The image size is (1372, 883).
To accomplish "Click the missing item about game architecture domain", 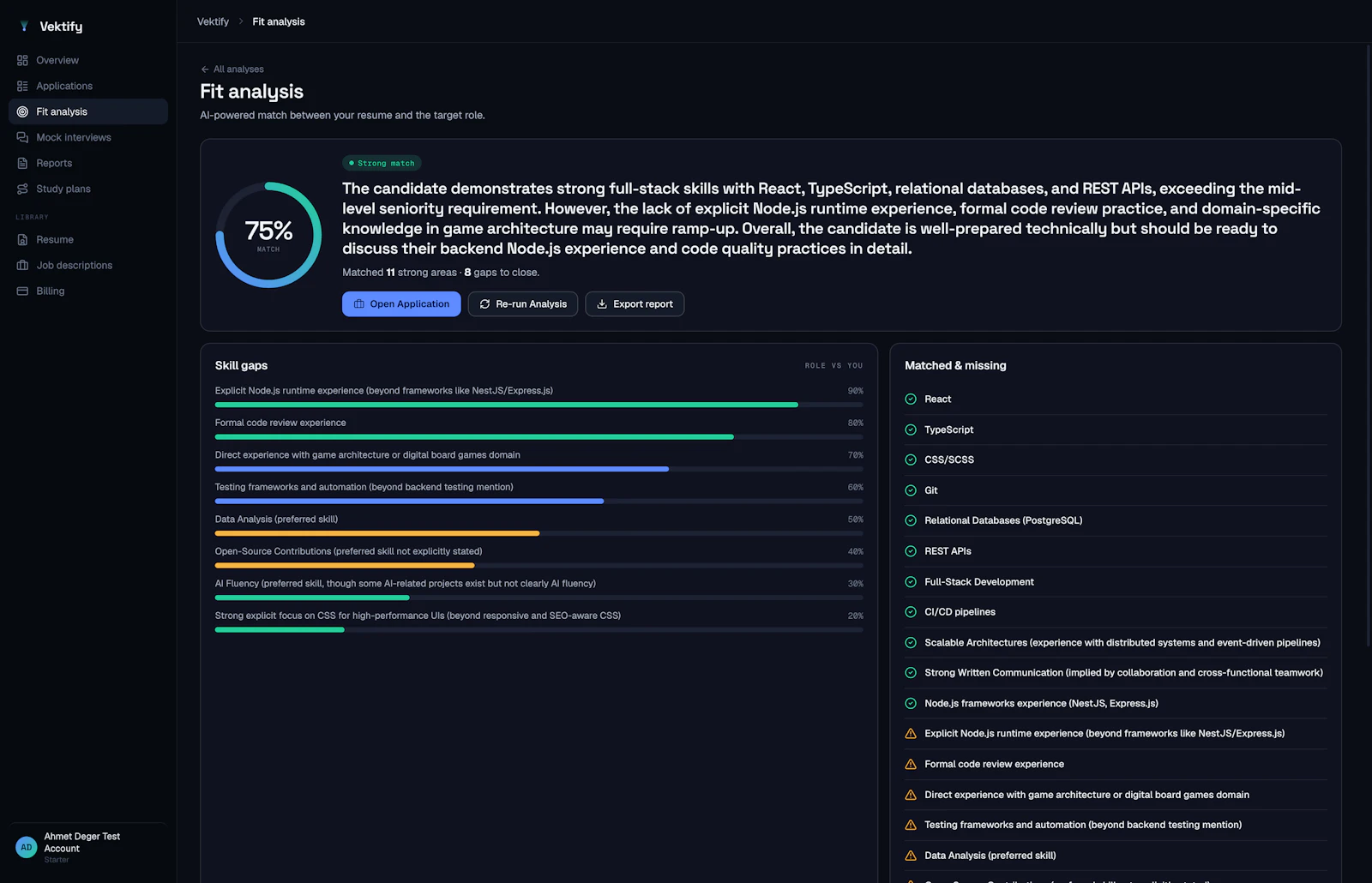I will (x=1116, y=795).
